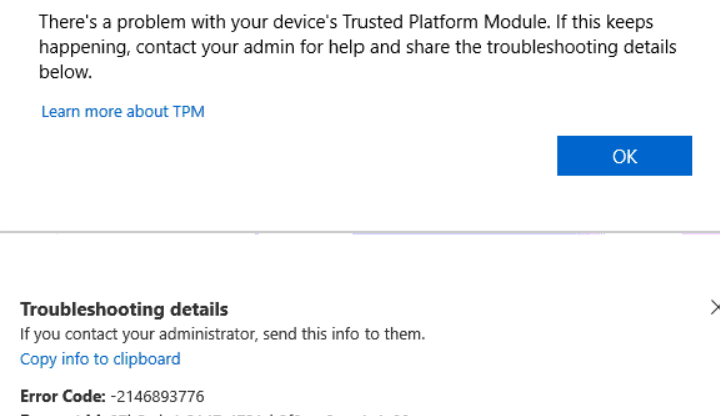Click Copy info to clipboard
The width and height of the screenshot is (720, 416).
[100, 358]
